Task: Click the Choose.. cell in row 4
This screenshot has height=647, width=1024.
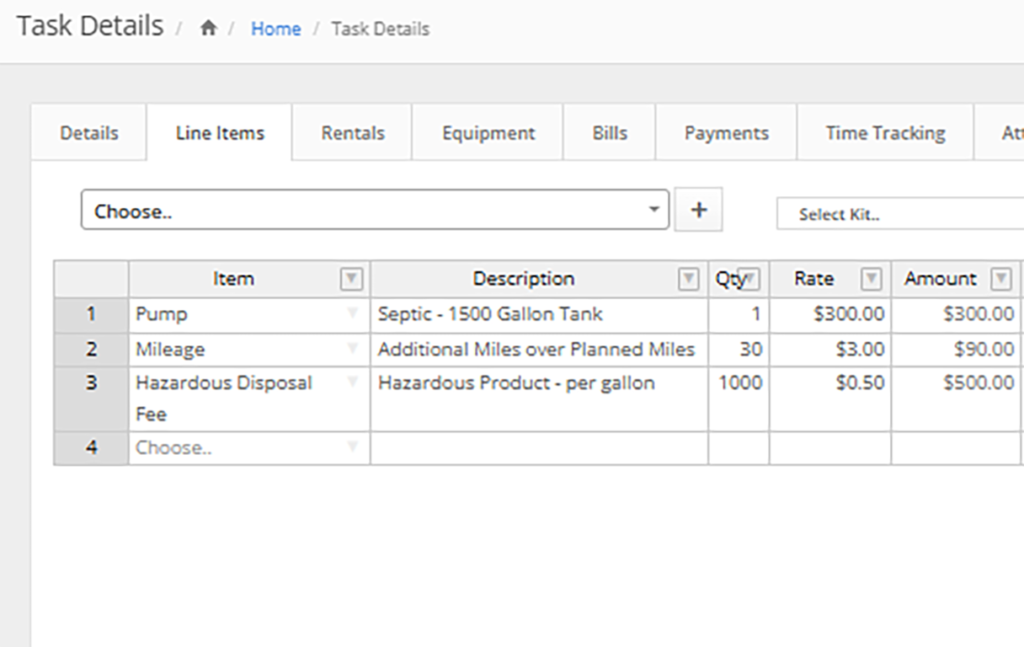Action: point(249,448)
